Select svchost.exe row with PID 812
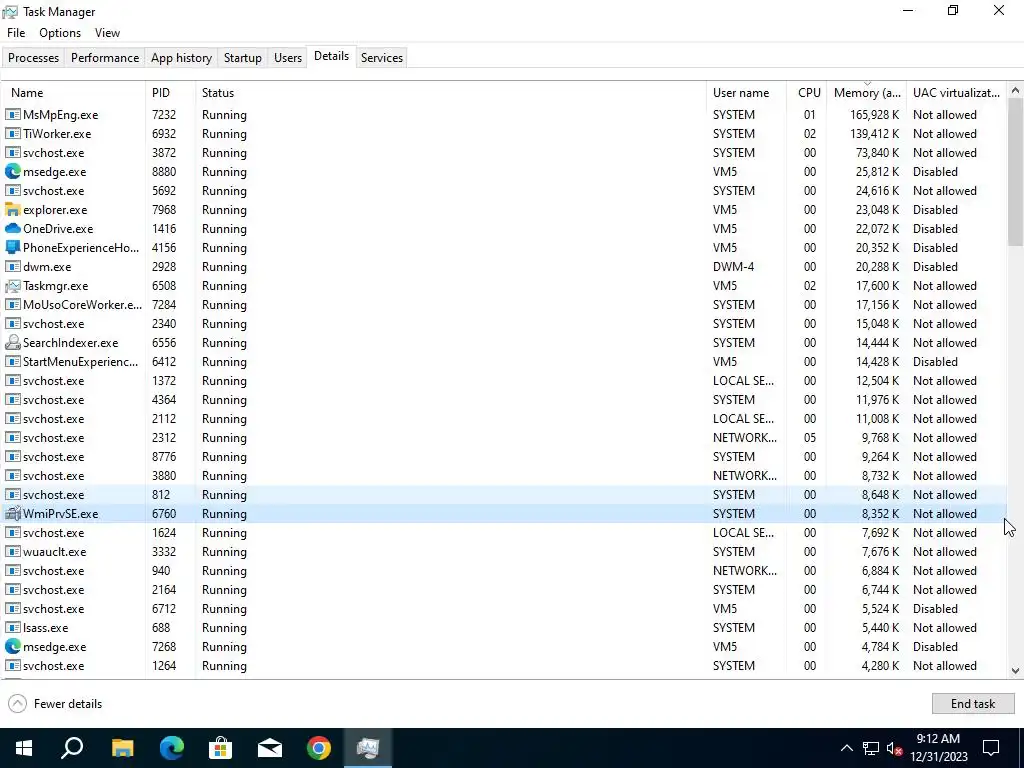 (504, 495)
